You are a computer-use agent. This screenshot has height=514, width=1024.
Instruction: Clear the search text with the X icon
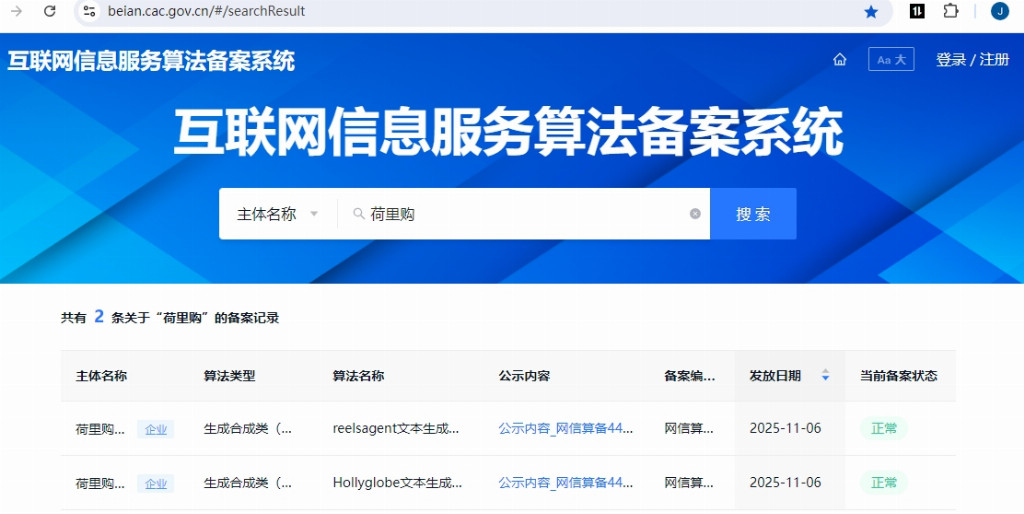695,214
